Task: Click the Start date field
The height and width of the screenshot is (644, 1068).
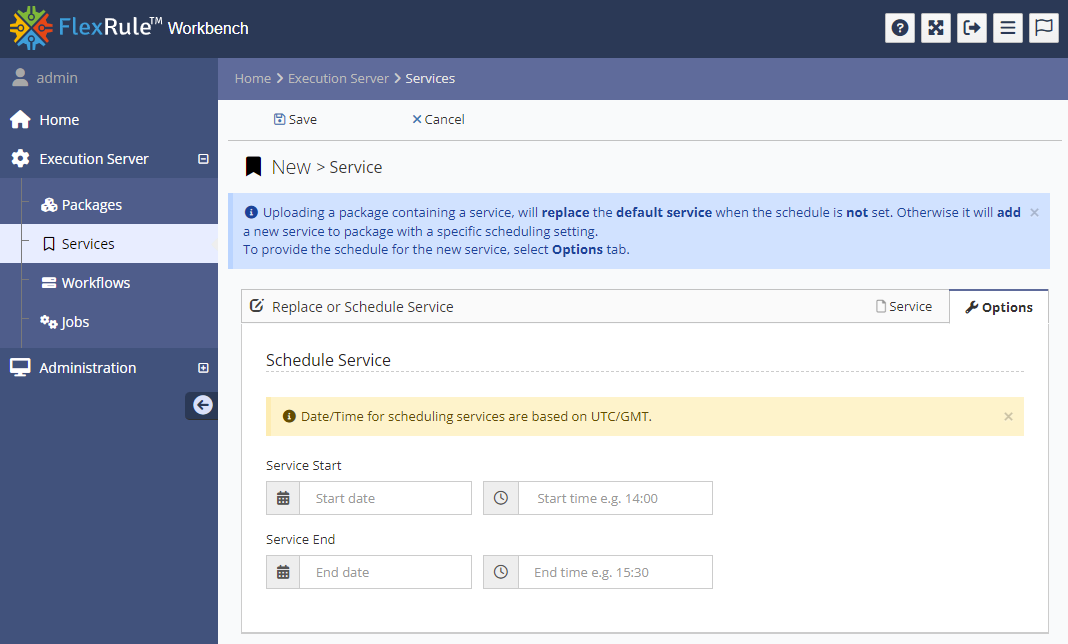Action: tap(386, 498)
